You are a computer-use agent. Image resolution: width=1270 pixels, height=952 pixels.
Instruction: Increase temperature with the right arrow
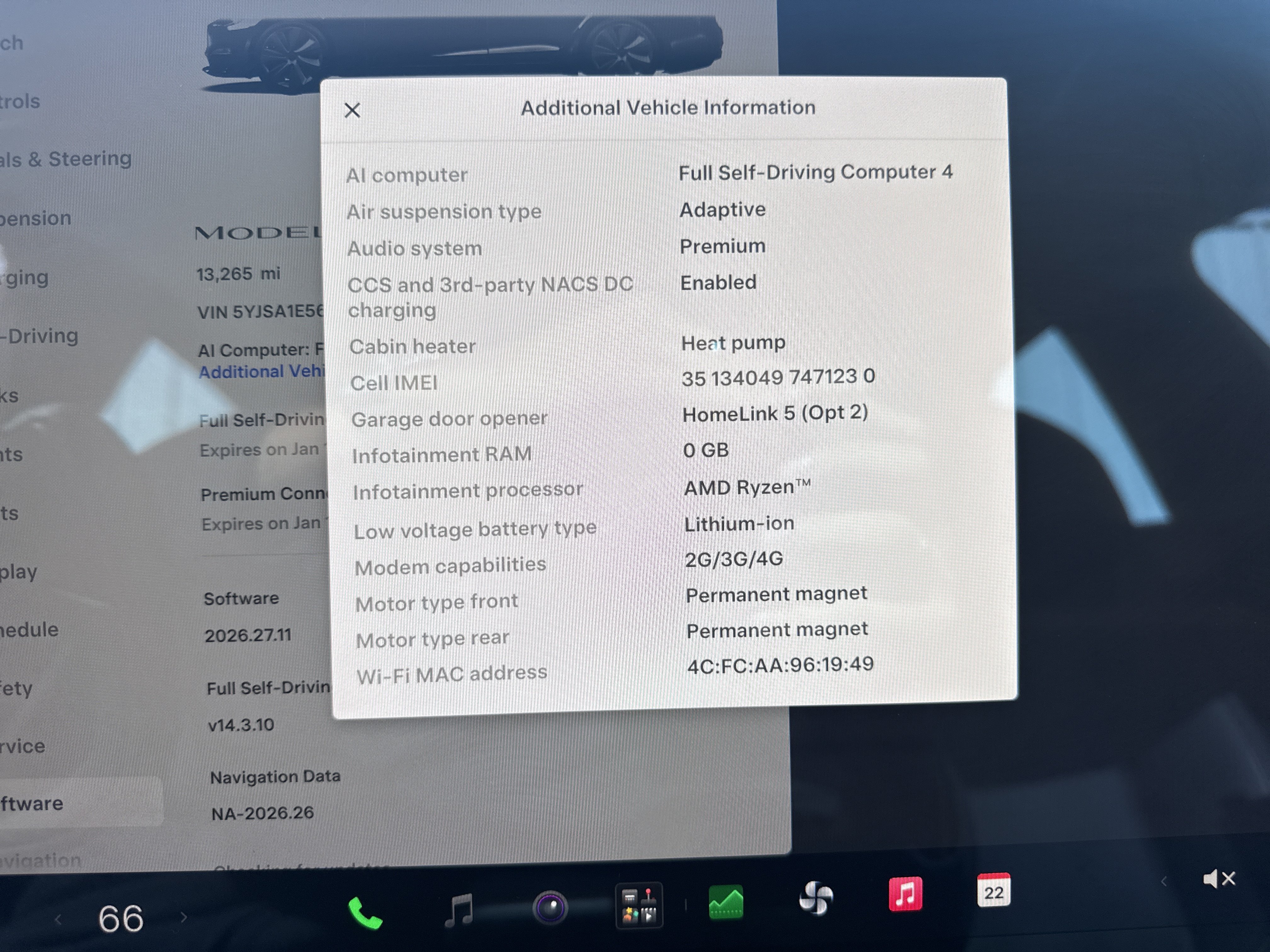pyautogui.click(x=184, y=917)
